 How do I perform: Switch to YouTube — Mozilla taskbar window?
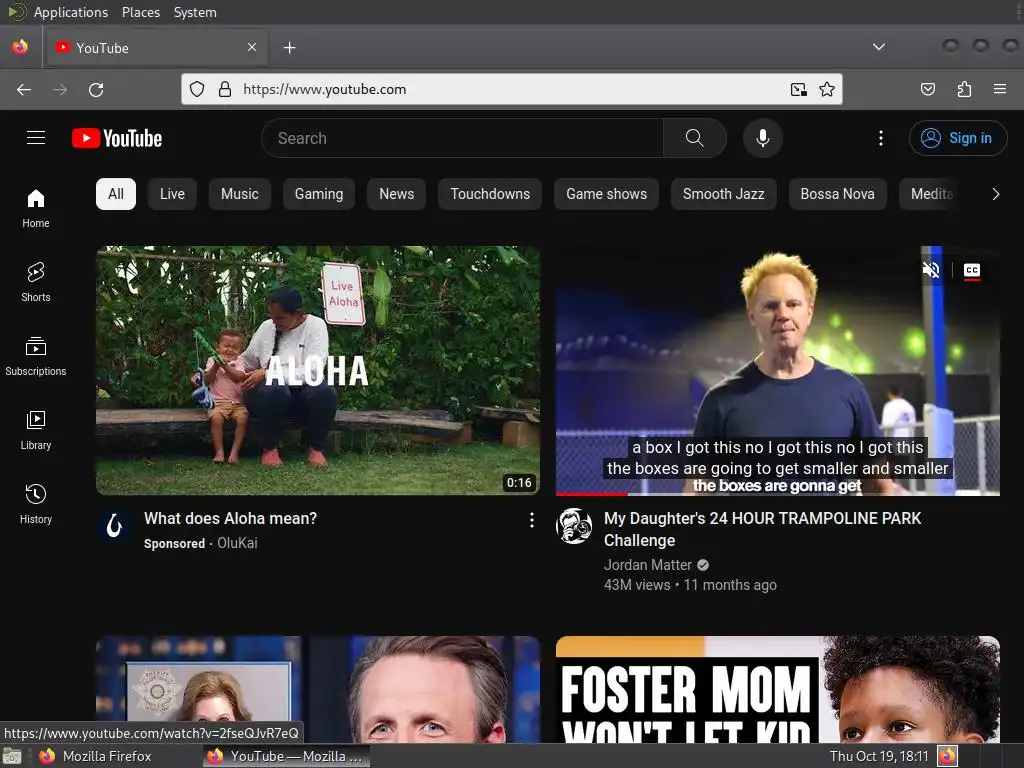tap(286, 756)
